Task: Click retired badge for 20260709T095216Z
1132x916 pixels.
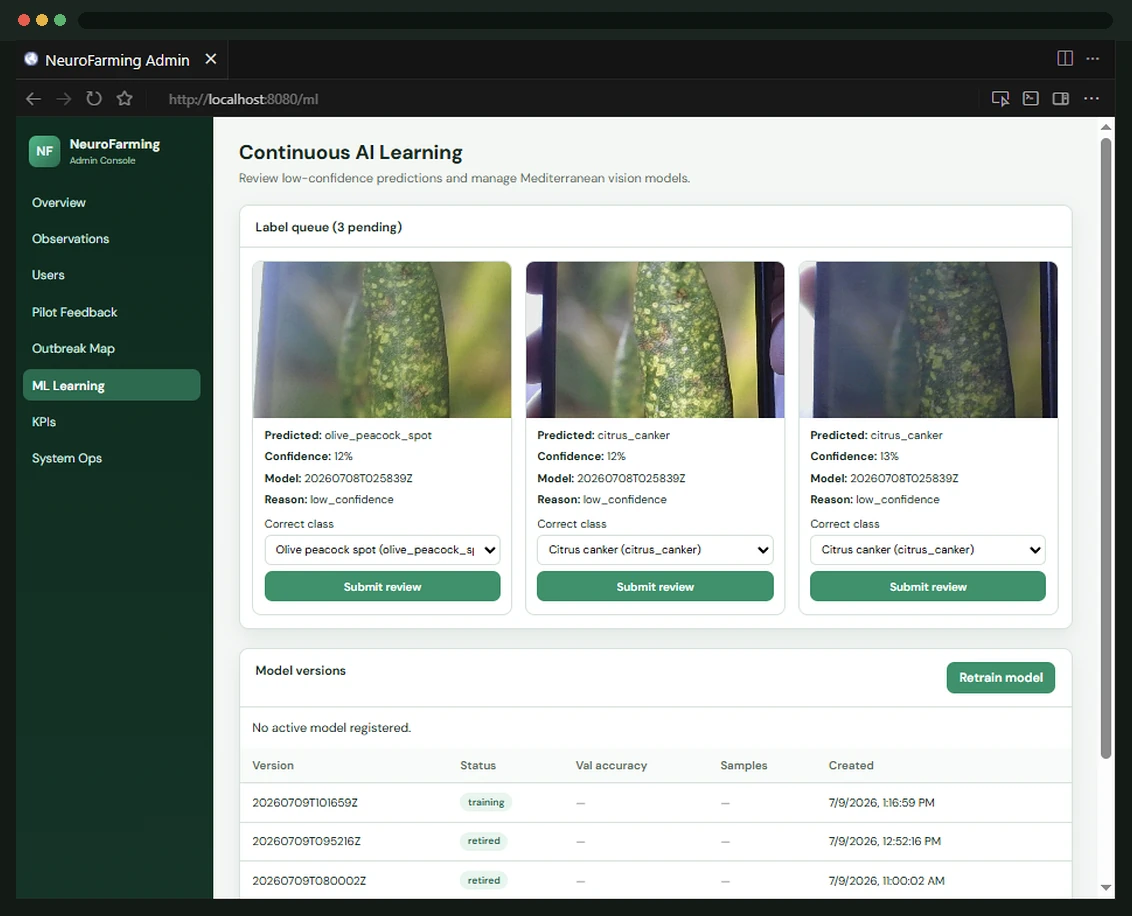Action: click(x=484, y=841)
